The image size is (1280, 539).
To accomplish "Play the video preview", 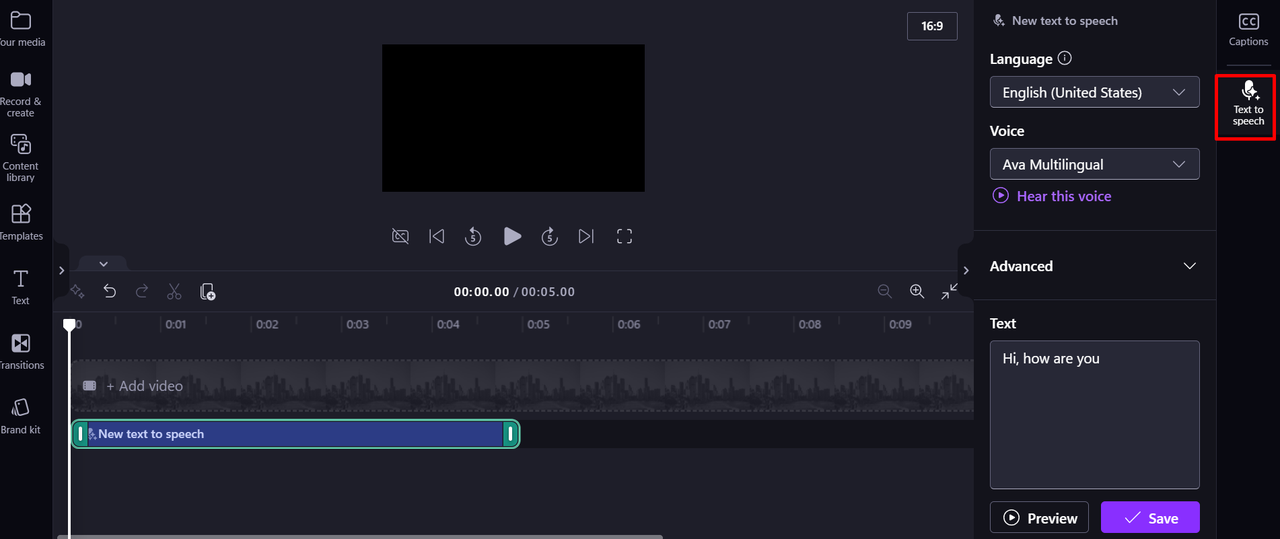I will 512,236.
